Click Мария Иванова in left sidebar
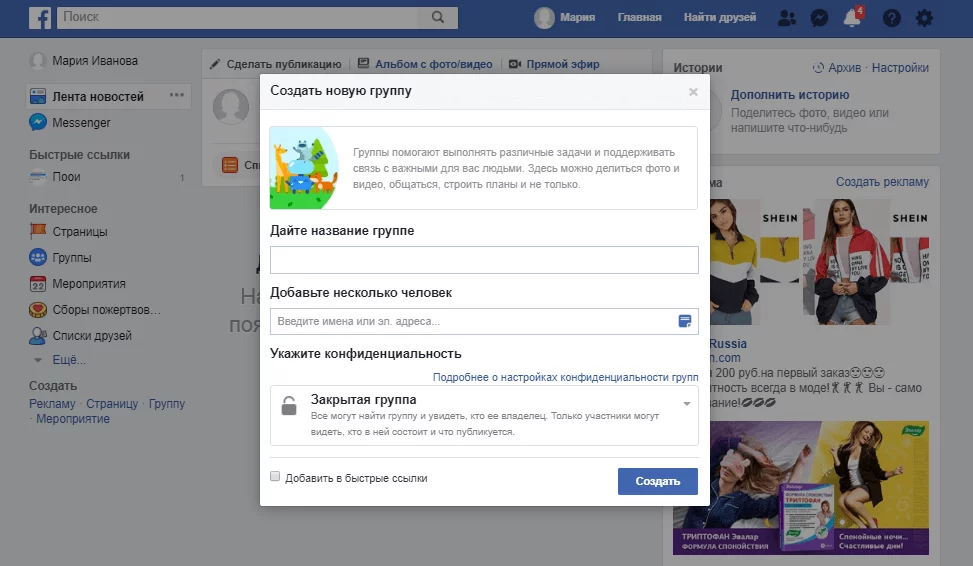Image resolution: width=973 pixels, height=566 pixels. coord(94,61)
